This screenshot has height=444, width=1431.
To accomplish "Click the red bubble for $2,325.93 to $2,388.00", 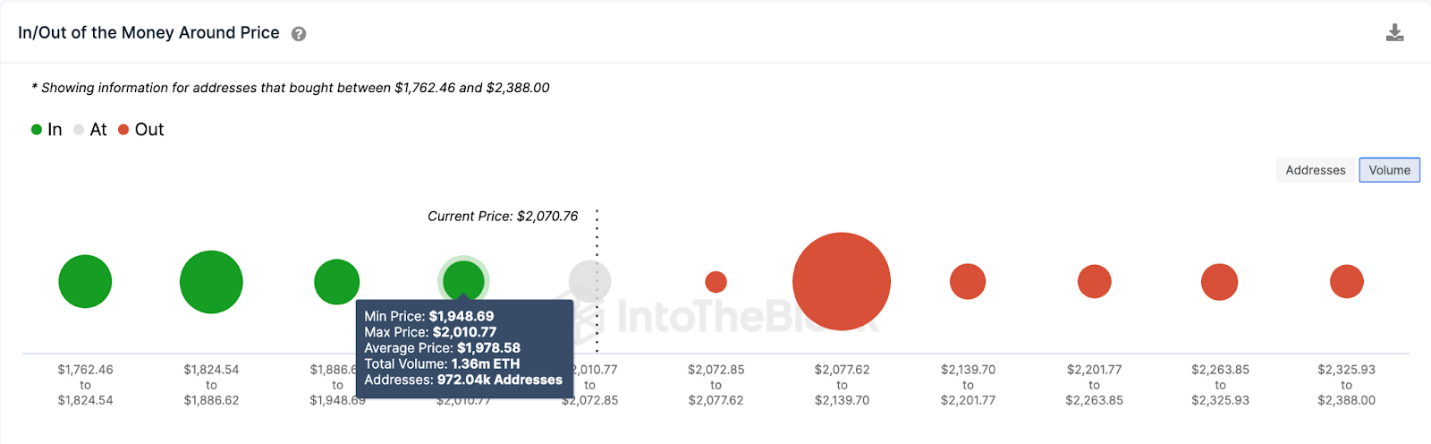I will click(1347, 282).
